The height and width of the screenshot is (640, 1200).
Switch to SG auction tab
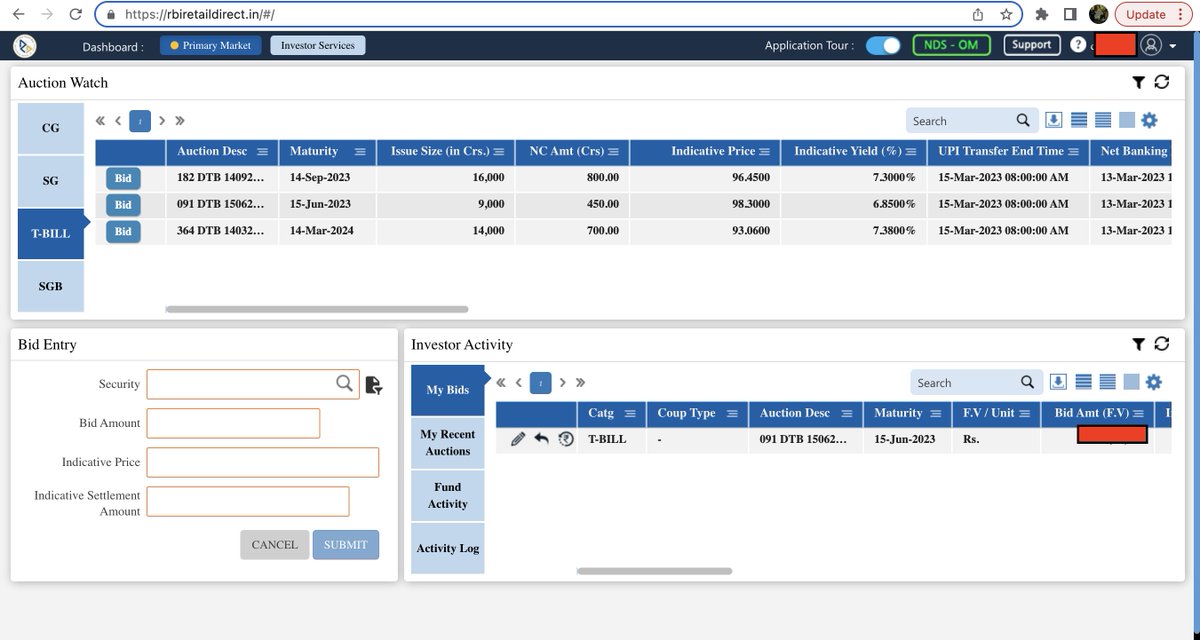(x=50, y=181)
